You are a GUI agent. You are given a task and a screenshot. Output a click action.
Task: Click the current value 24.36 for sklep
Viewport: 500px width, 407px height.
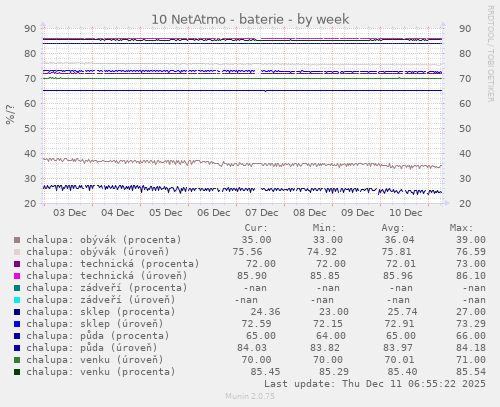coord(265,312)
